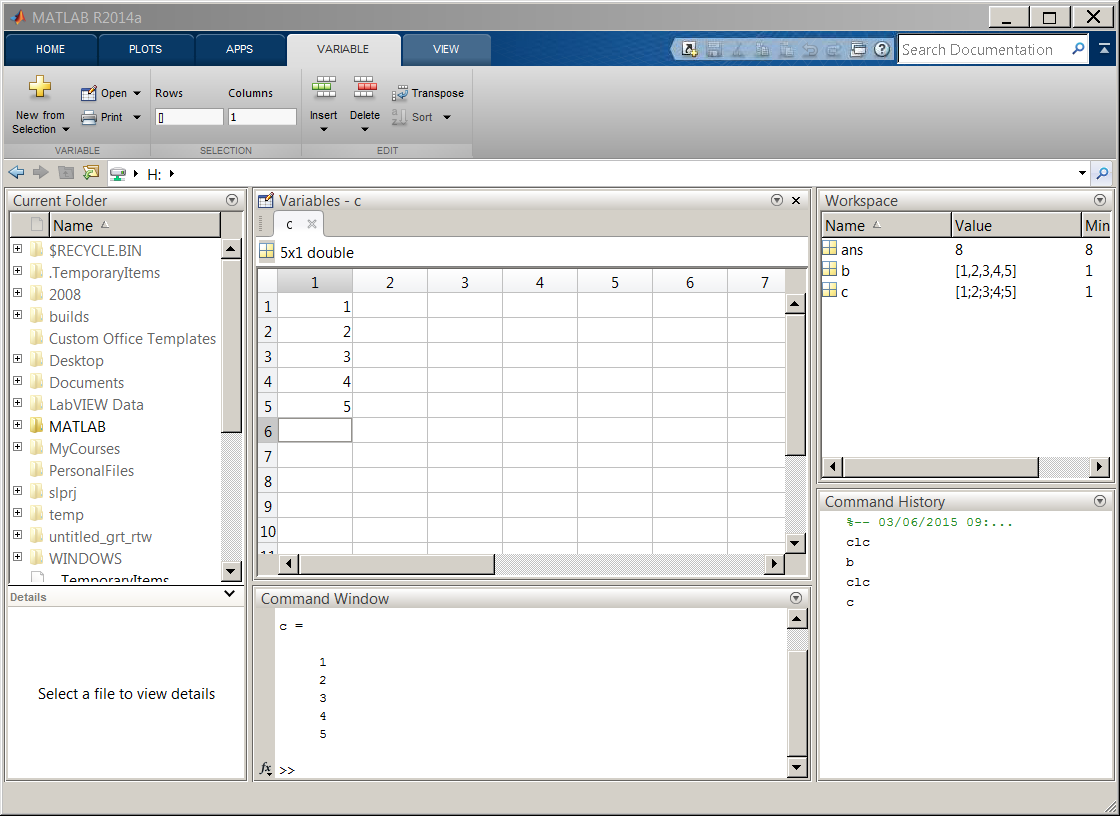1120x816 pixels.
Task: Click the Save icon in quick access toolbar
Action: click(714, 49)
